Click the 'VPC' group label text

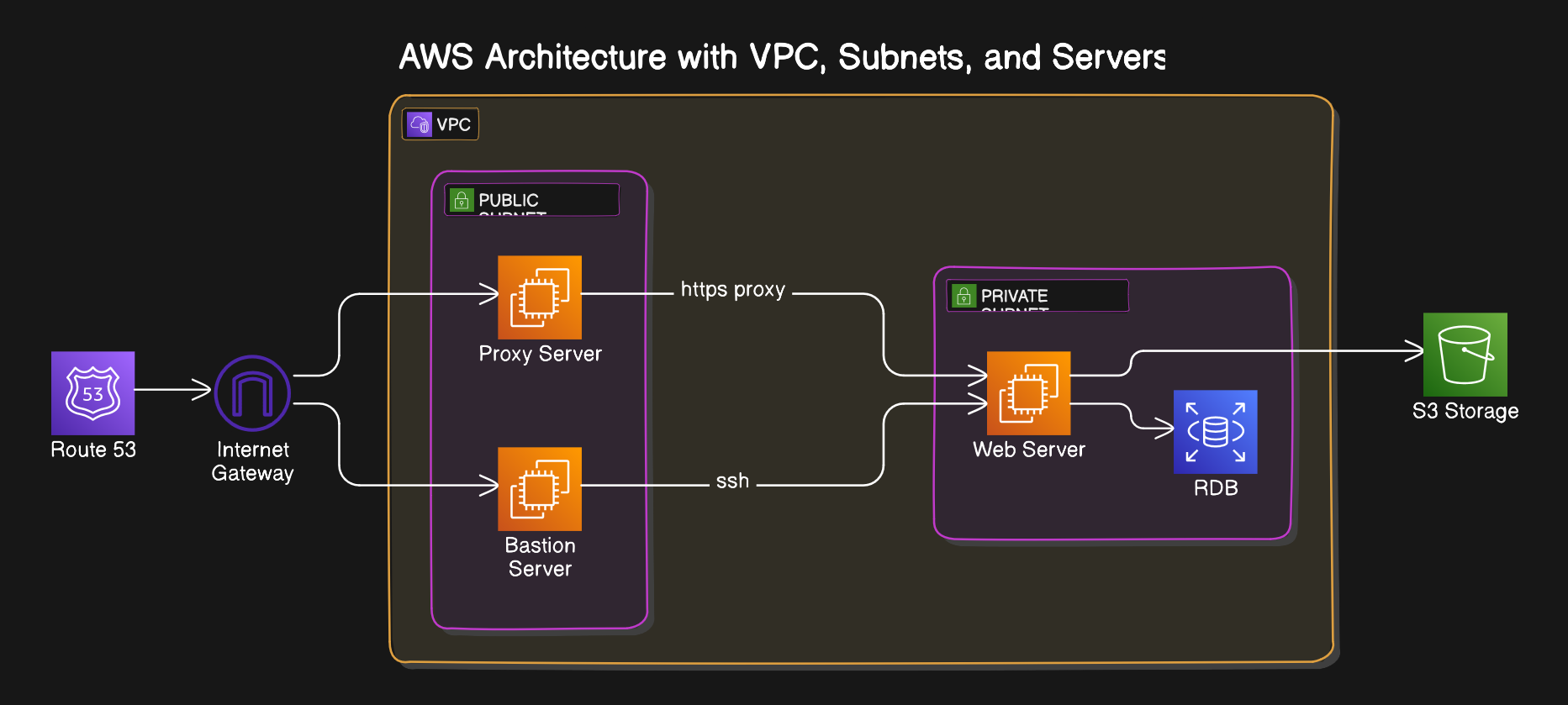(x=454, y=125)
